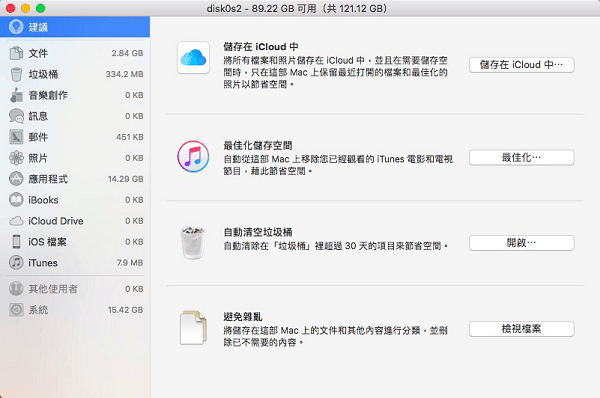Select the iTunes sidebar music note icon

pyautogui.click(x=16, y=263)
